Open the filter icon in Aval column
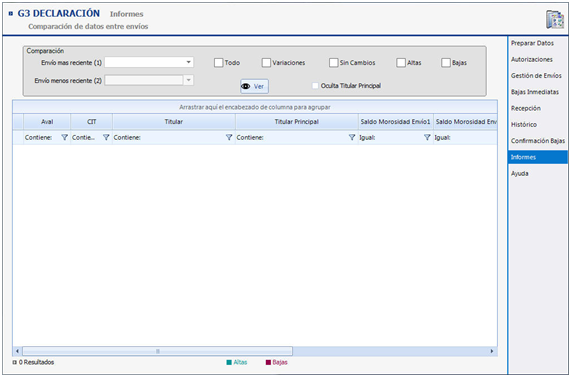 [x=64, y=137]
